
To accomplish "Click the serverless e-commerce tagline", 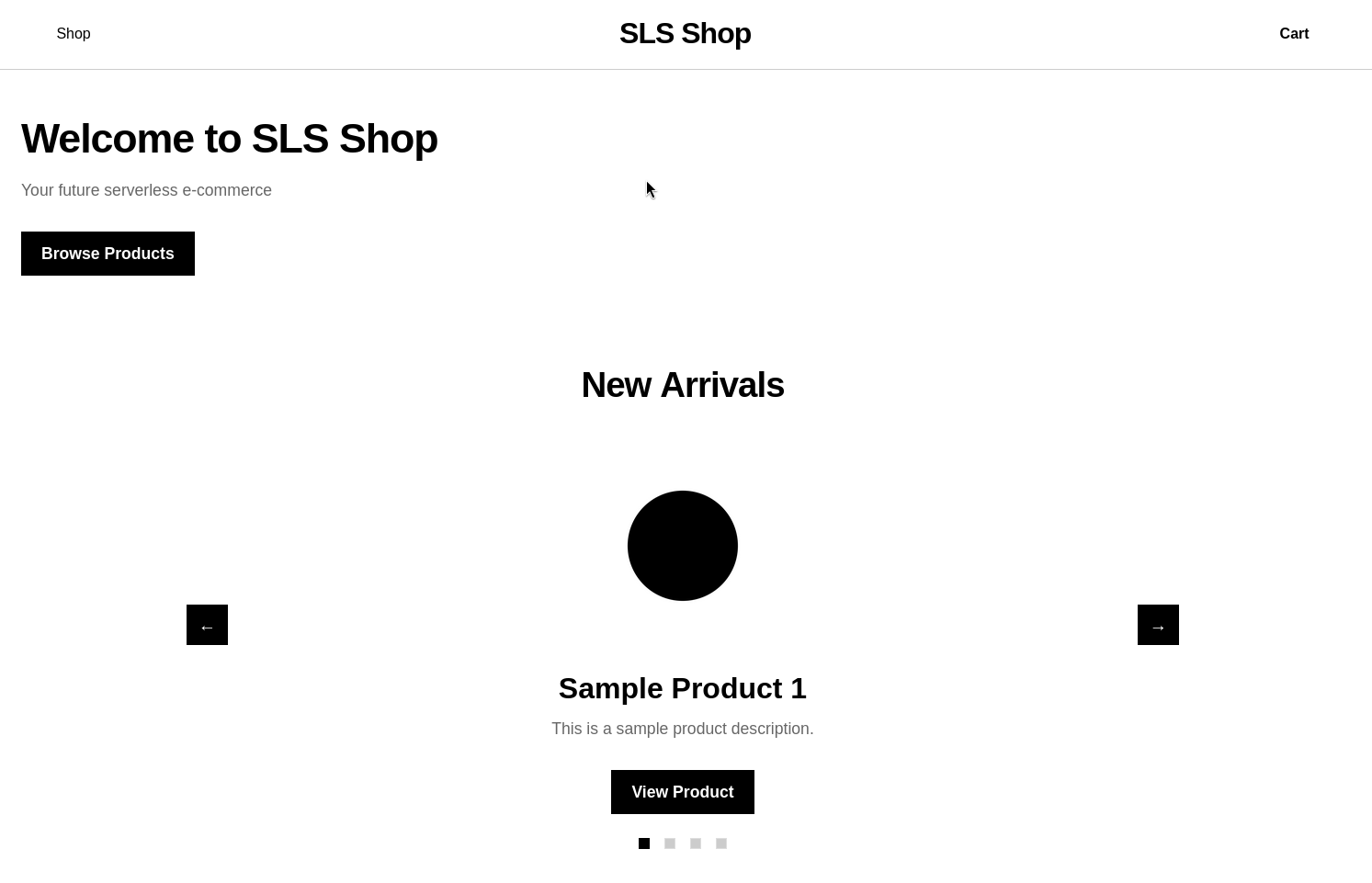I will (146, 190).
